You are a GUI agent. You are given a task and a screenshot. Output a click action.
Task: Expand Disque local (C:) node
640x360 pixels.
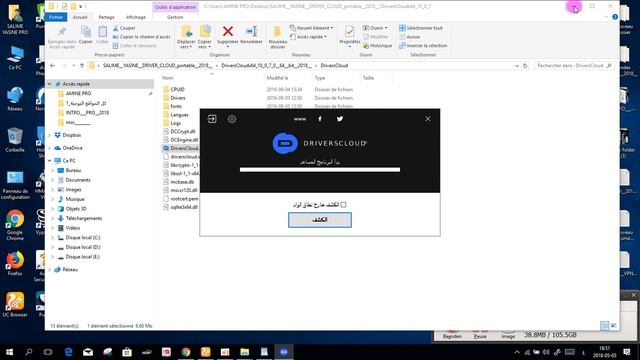[53, 238]
